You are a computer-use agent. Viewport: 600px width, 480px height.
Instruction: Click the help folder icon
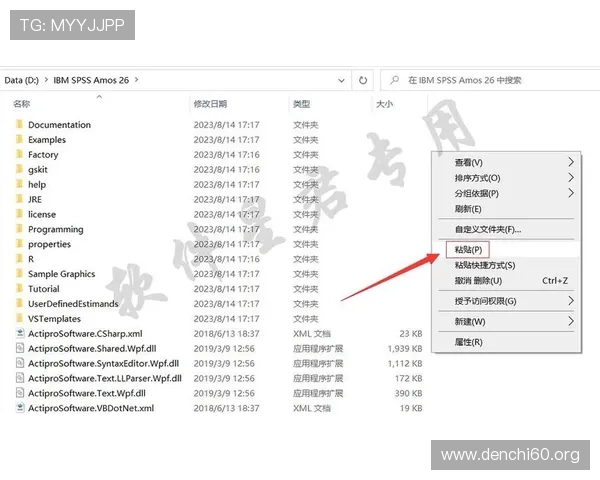pyautogui.click(x=19, y=184)
